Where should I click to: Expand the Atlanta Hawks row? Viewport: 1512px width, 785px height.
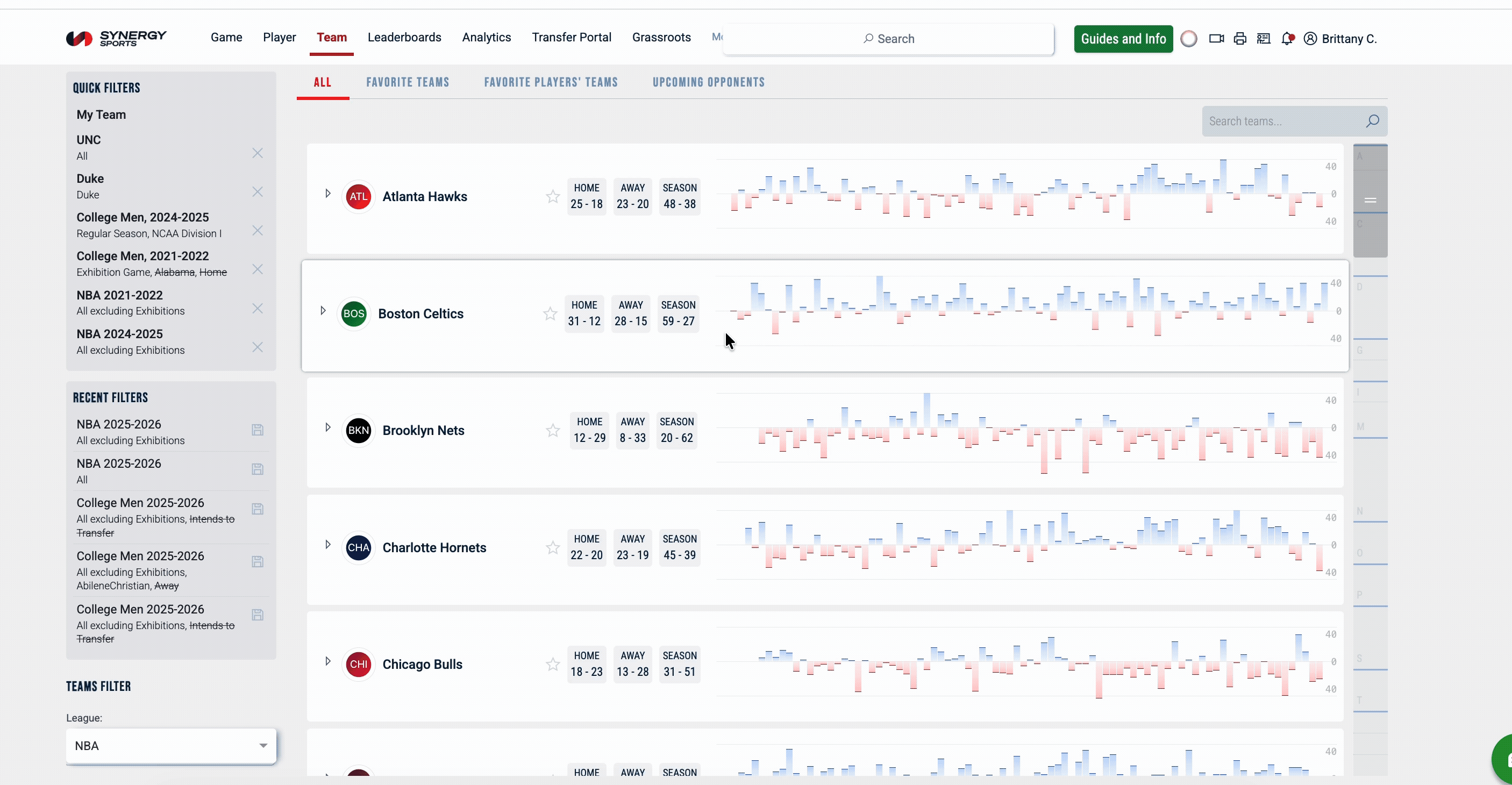(327, 193)
